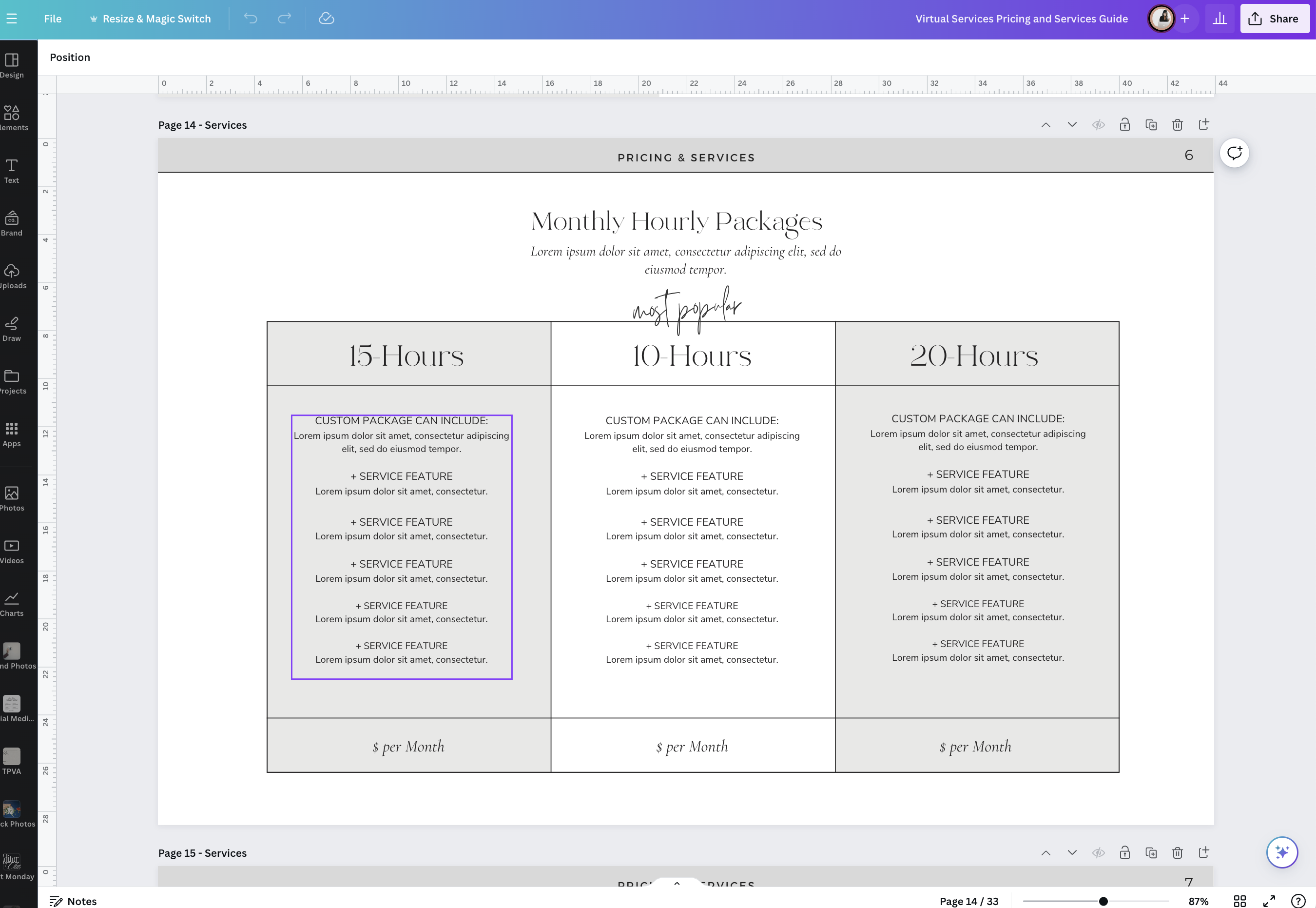Viewport: 1316px width, 908px height.
Task: Open Resize & Magic Switch
Action: pos(150,19)
